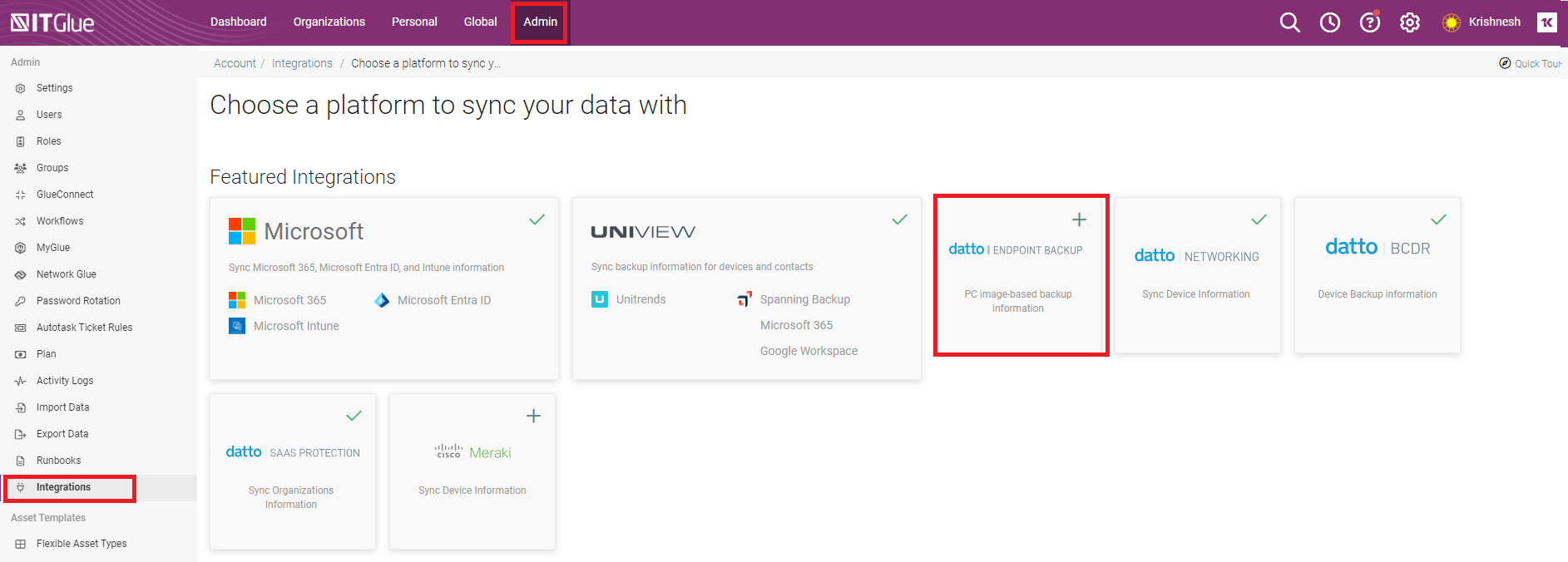Open the settings gear in top bar

pos(1409,22)
